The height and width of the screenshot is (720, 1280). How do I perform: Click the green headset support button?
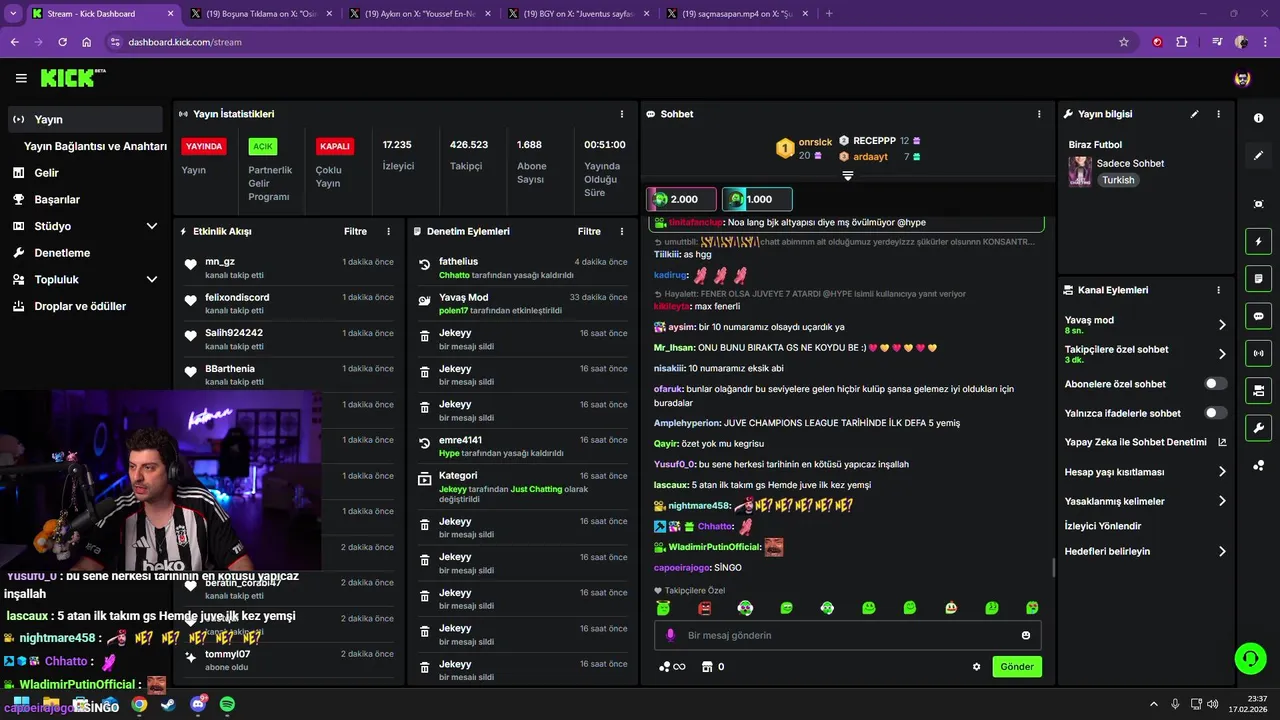[x=1250, y=658]
